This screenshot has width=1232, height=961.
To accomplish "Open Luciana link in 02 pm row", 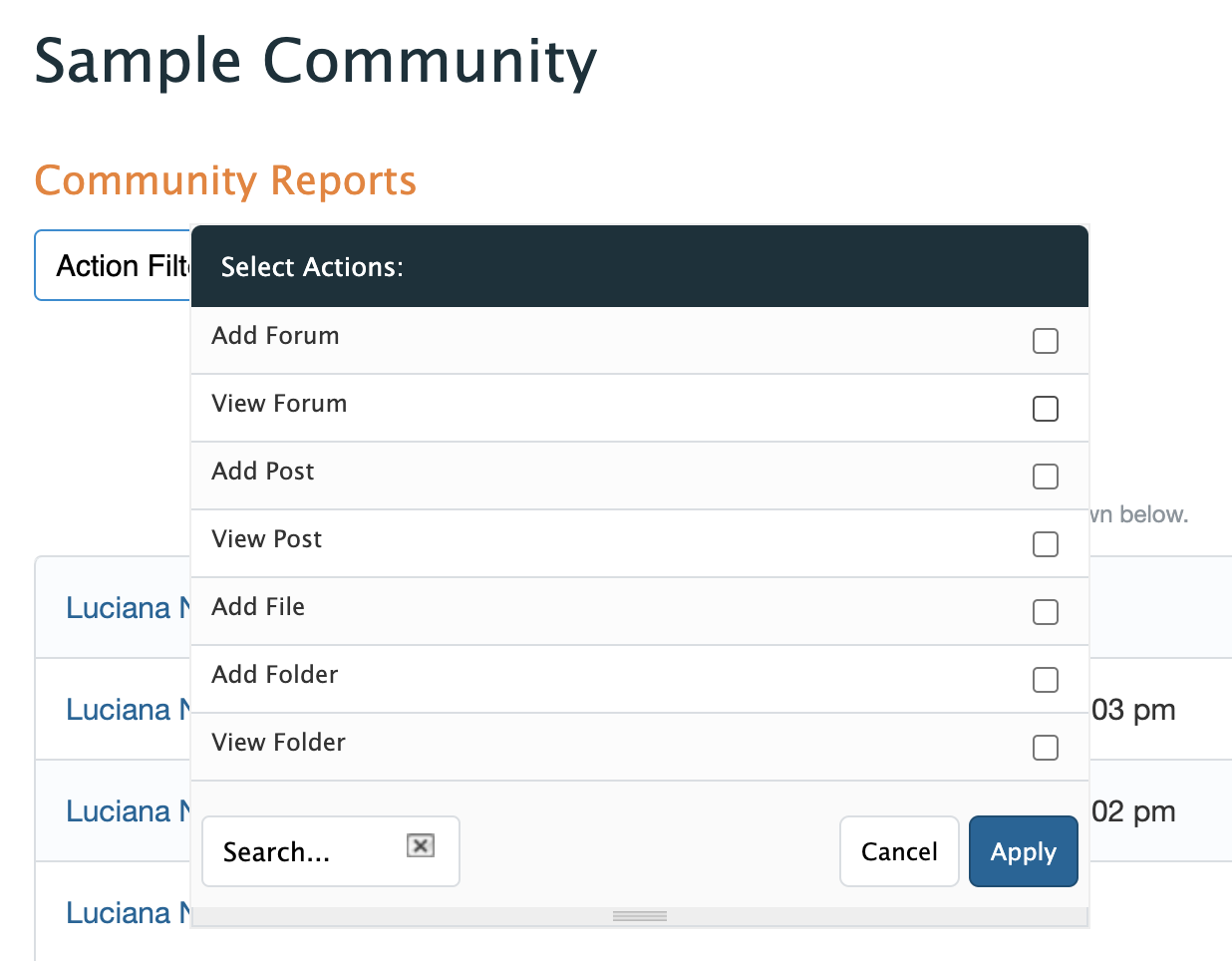I will [x=119, y=811].
